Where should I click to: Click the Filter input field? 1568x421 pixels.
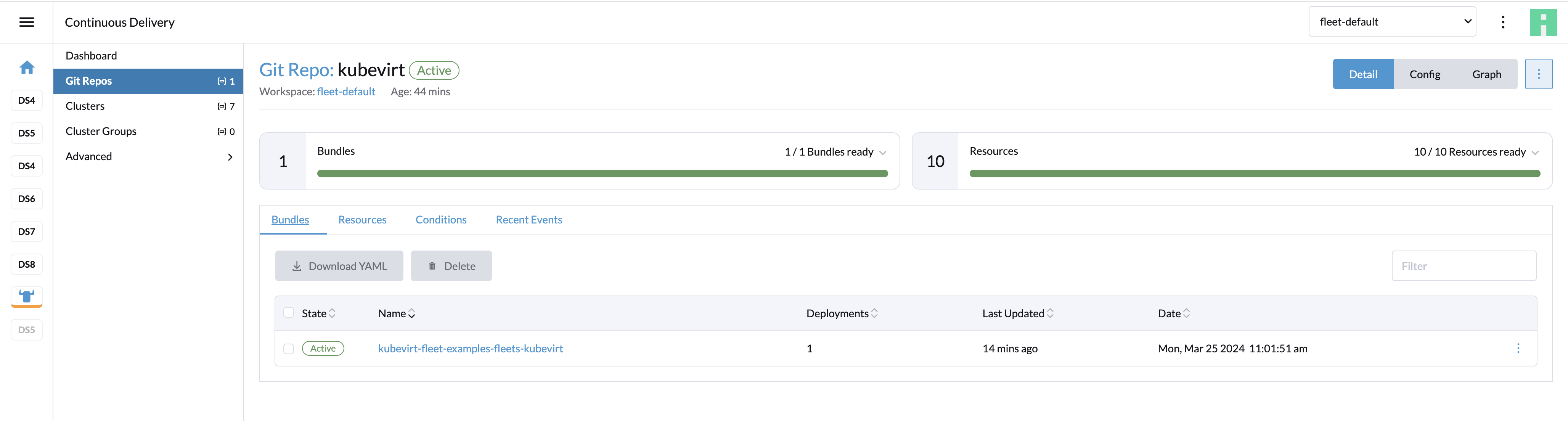coord(1463,266)
